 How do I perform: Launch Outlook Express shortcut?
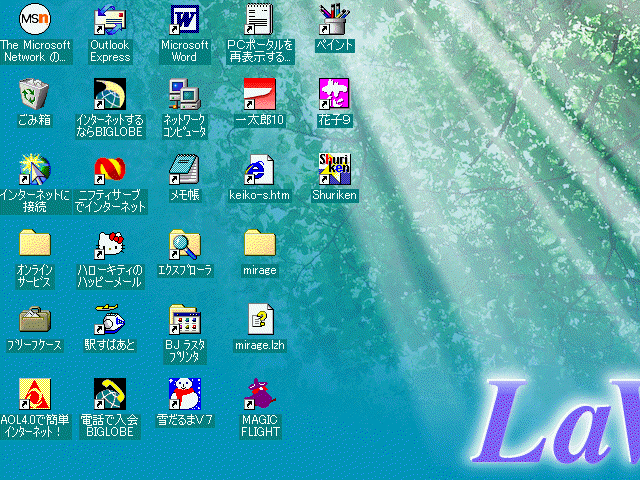[109, 19]
